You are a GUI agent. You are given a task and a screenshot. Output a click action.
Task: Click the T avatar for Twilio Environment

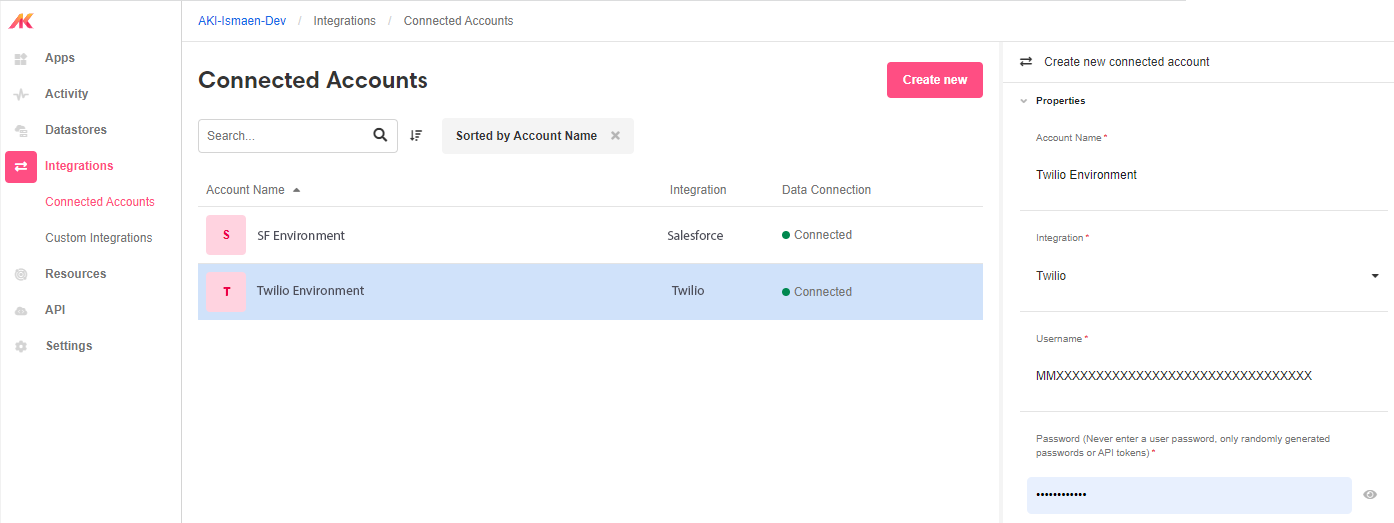pos(226,291)
